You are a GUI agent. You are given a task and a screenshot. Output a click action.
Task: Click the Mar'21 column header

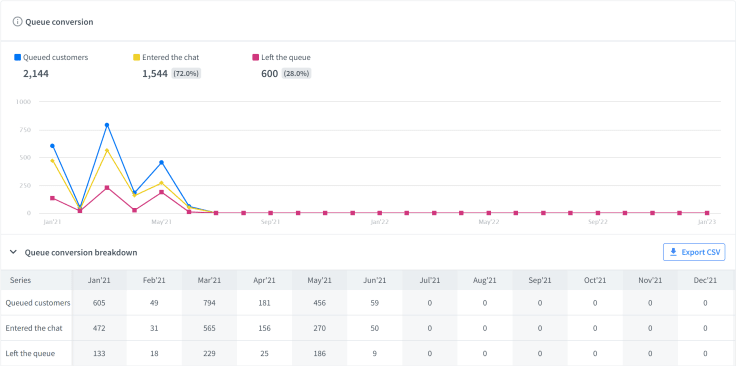(x=209, y=280)
